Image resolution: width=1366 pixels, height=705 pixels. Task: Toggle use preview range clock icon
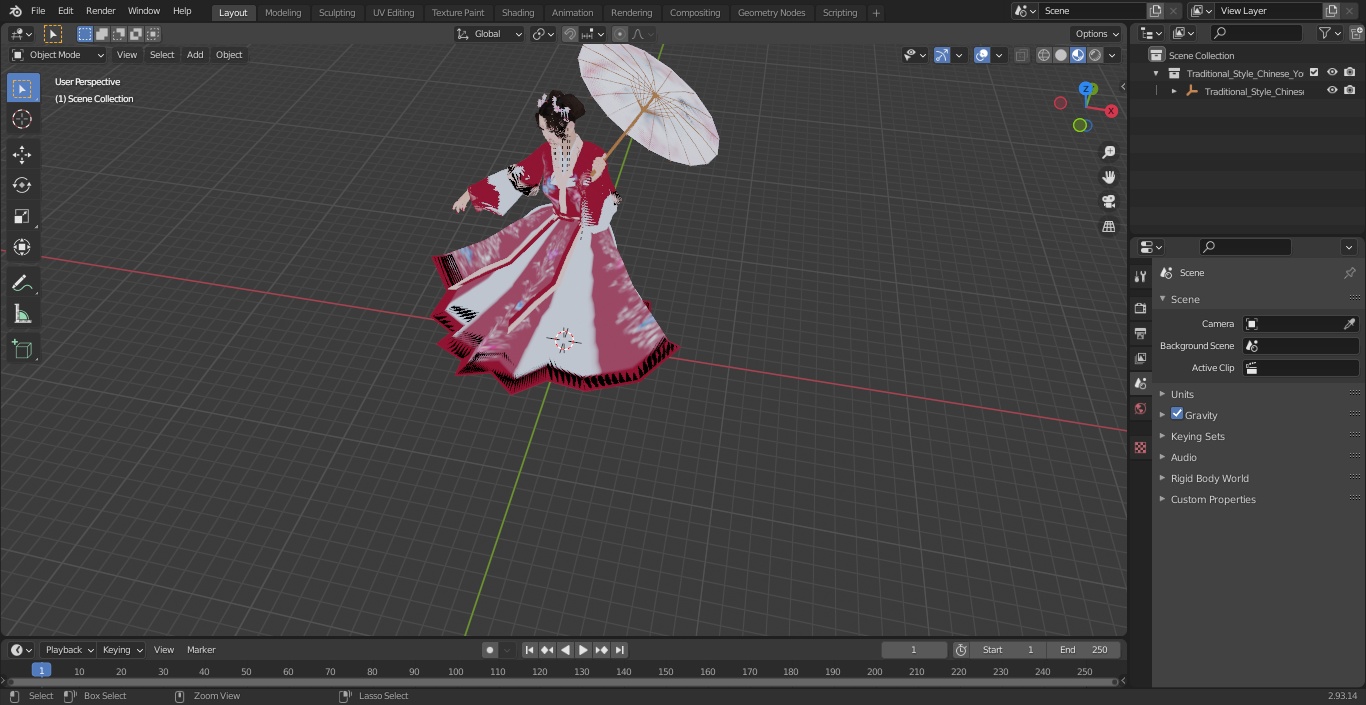pyautogui.click(x=960, y=650)
